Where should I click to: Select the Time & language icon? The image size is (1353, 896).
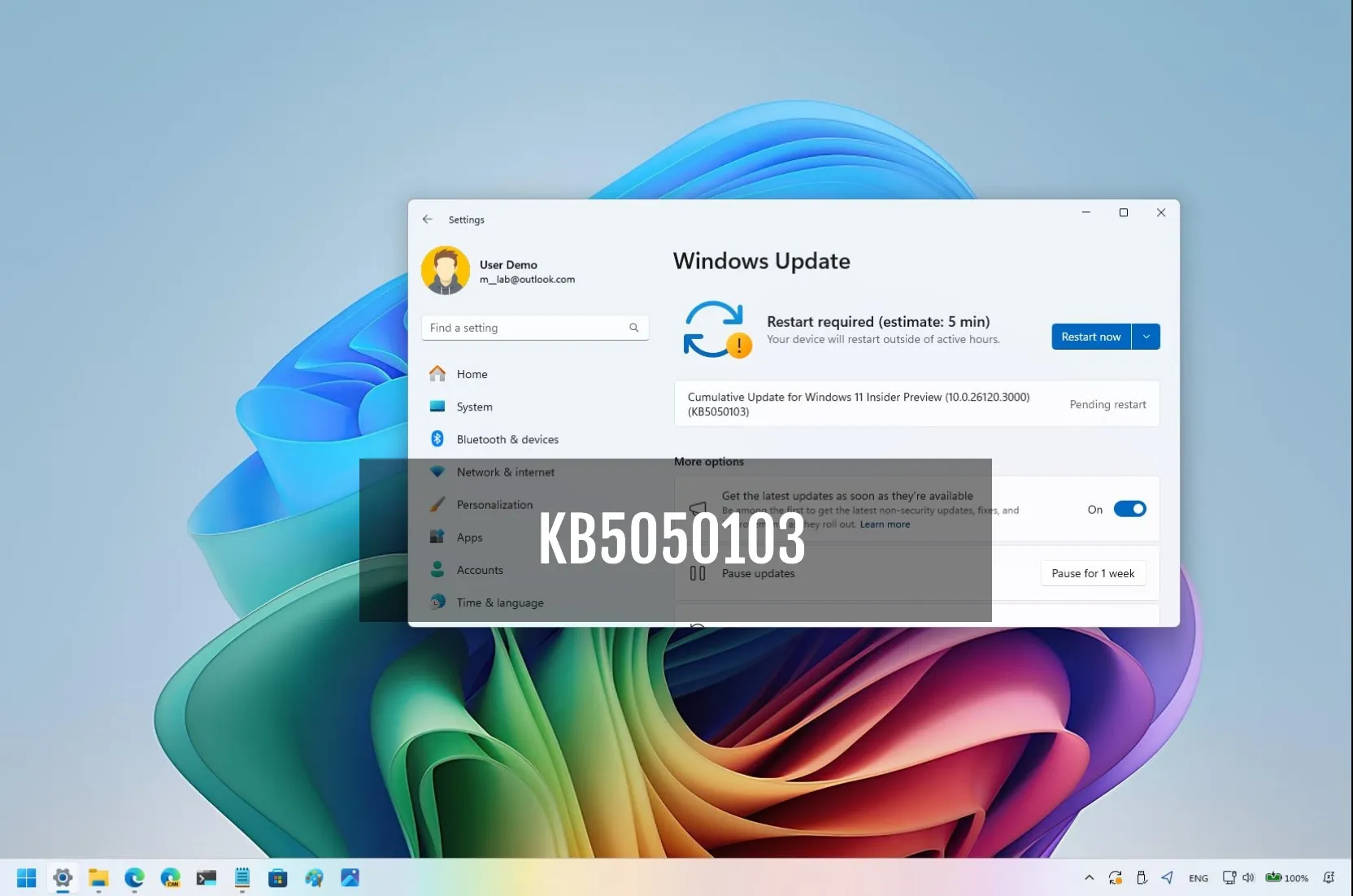pos(437,602)
